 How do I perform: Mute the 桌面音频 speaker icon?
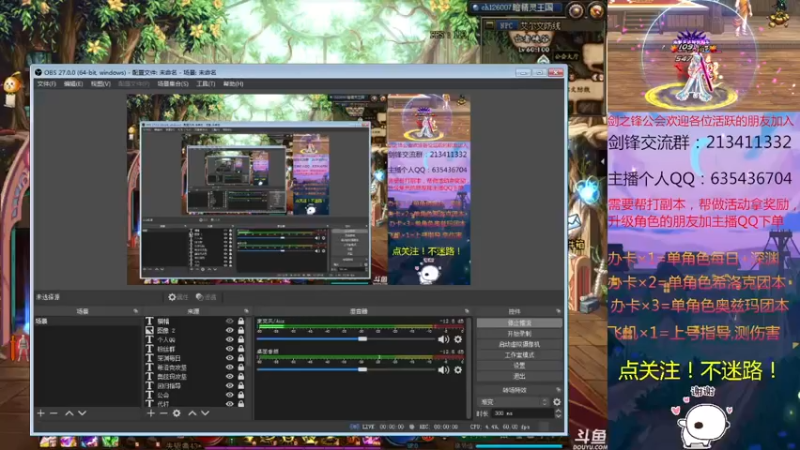click(x=443, y=370)
